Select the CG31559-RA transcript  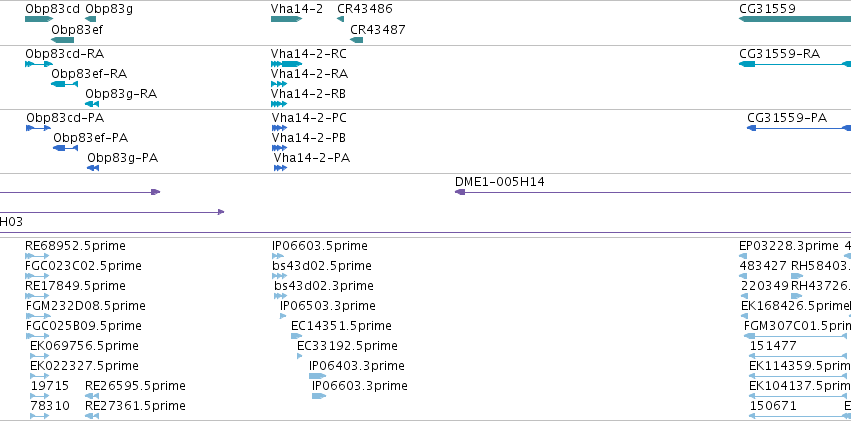(x=795, y=64)
